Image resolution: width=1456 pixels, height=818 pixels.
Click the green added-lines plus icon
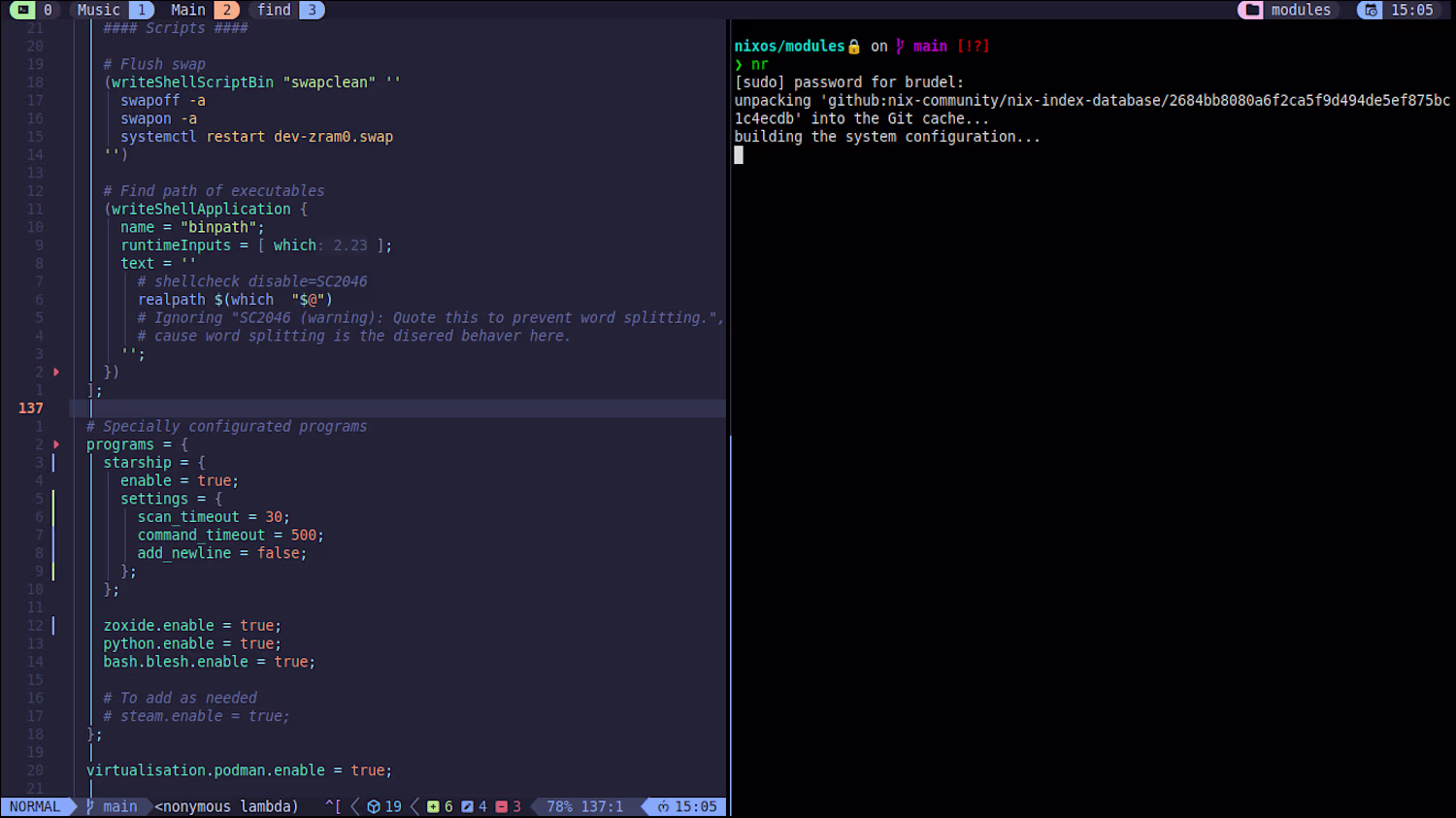coord(433,806)
